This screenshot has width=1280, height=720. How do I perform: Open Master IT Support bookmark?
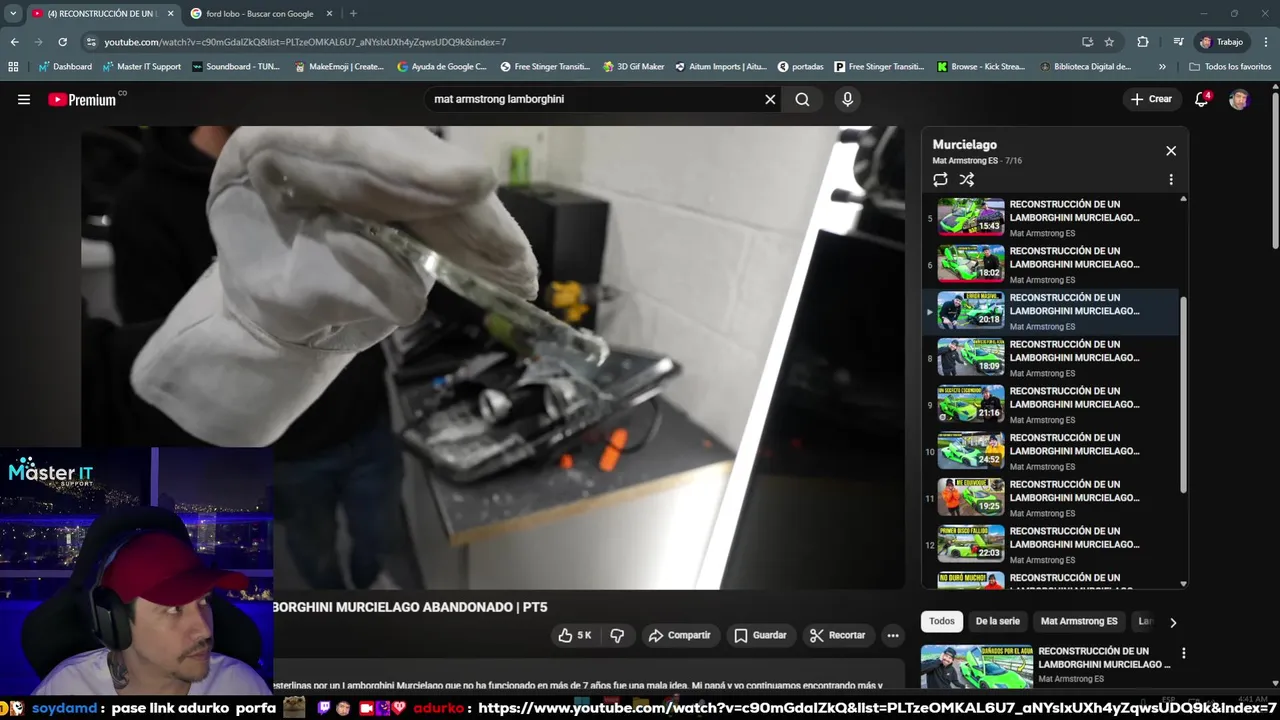point(142,67)
